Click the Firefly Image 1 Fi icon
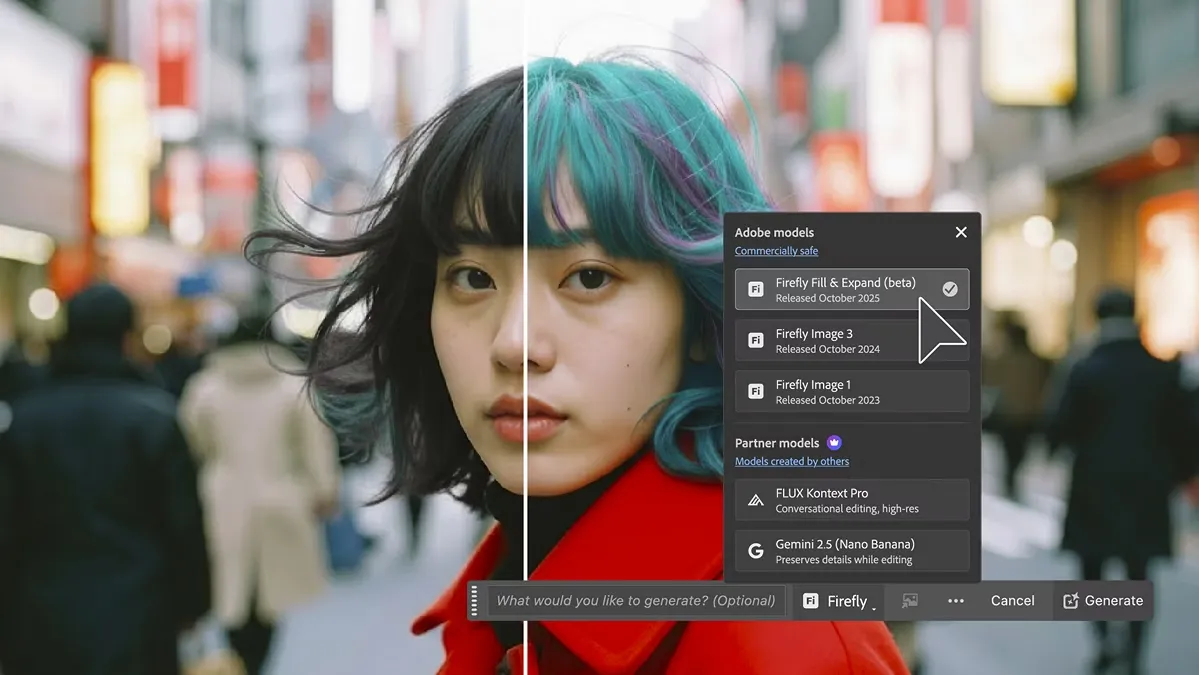Viewport: 1199px width, 675px height. (x=756, y=392)
